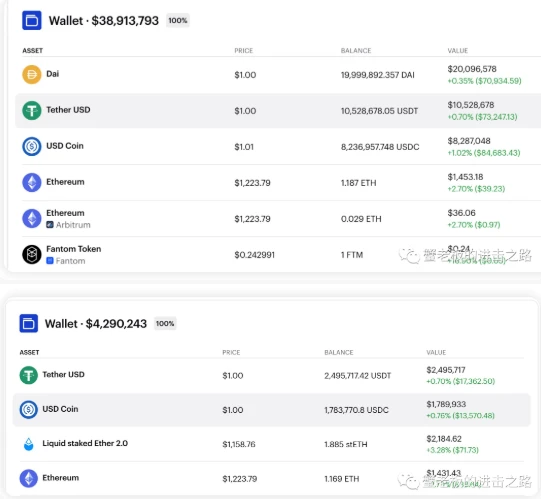Click the $2,495,717 value
541x499 pixels.
coord(446,370)
